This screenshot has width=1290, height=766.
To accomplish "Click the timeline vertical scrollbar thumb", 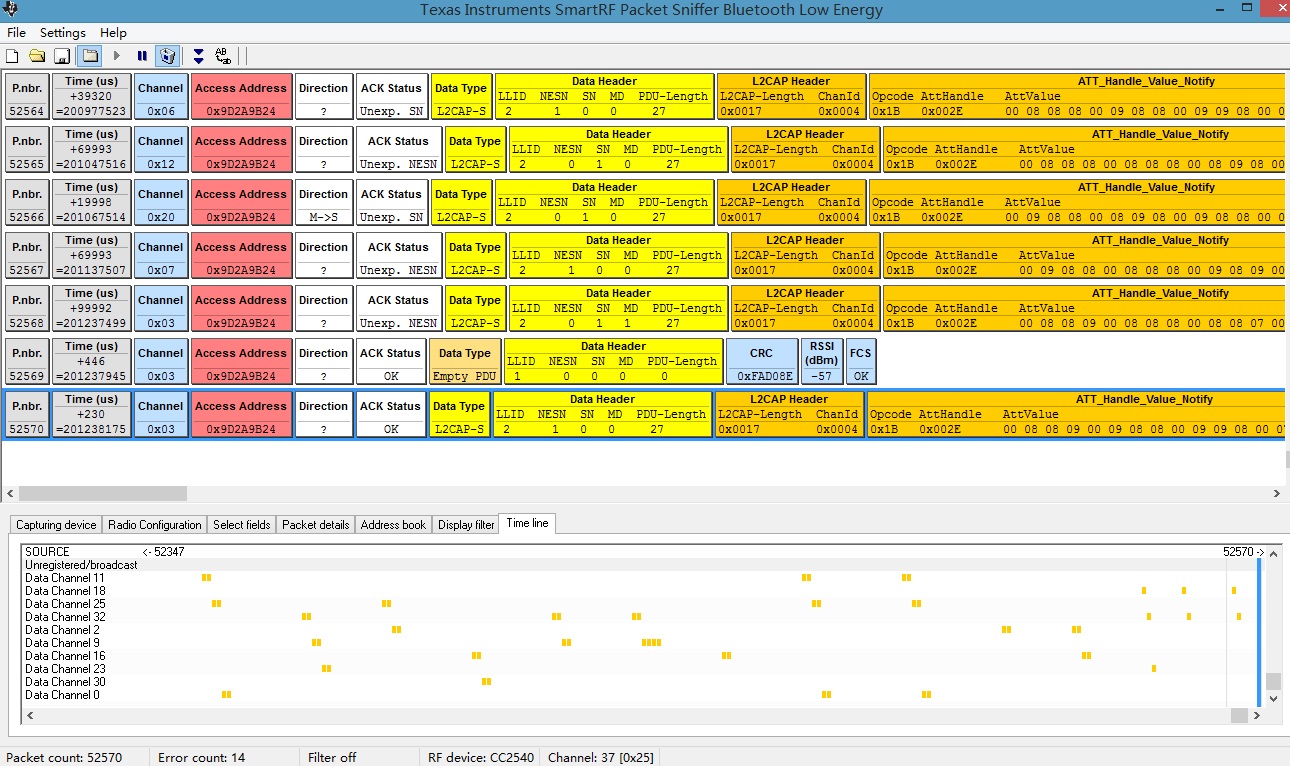I will tap(1273, 681).
